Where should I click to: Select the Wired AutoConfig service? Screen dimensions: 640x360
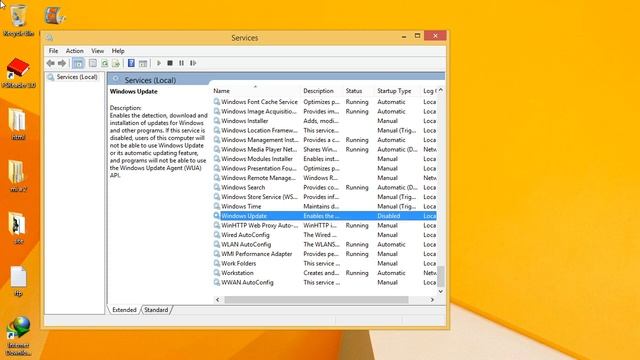(324, 235)
